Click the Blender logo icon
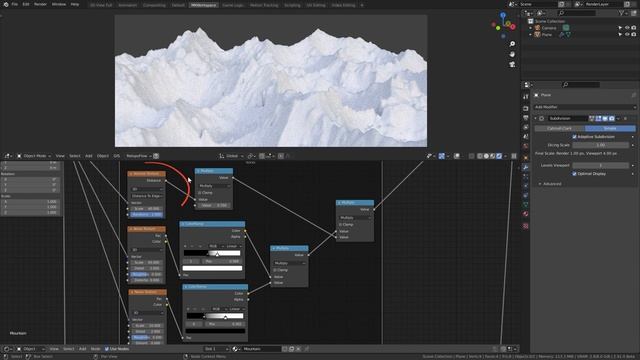Viewport: 640px width, 360px height. tap(6, 4)
